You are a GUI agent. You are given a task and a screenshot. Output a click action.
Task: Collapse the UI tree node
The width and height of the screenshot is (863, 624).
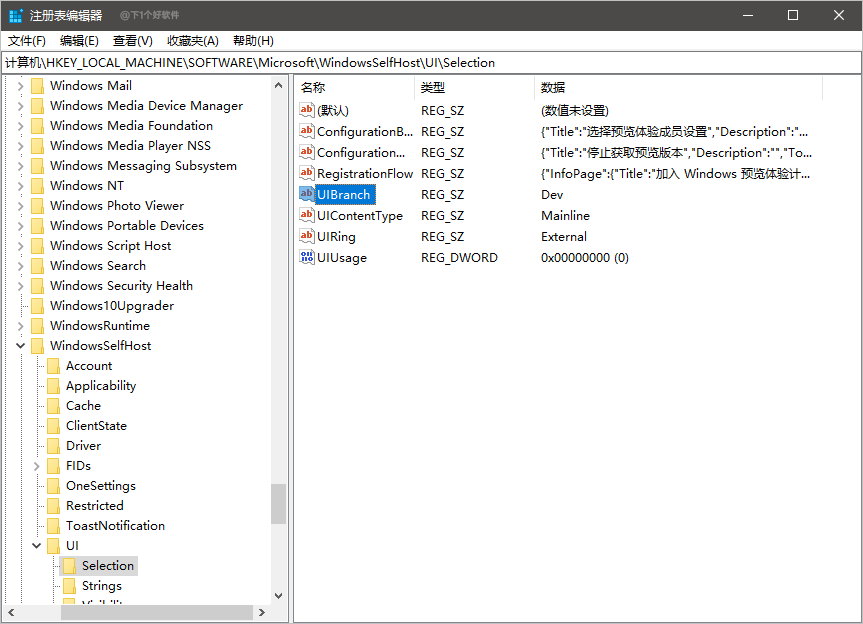(x=37, y=546)
